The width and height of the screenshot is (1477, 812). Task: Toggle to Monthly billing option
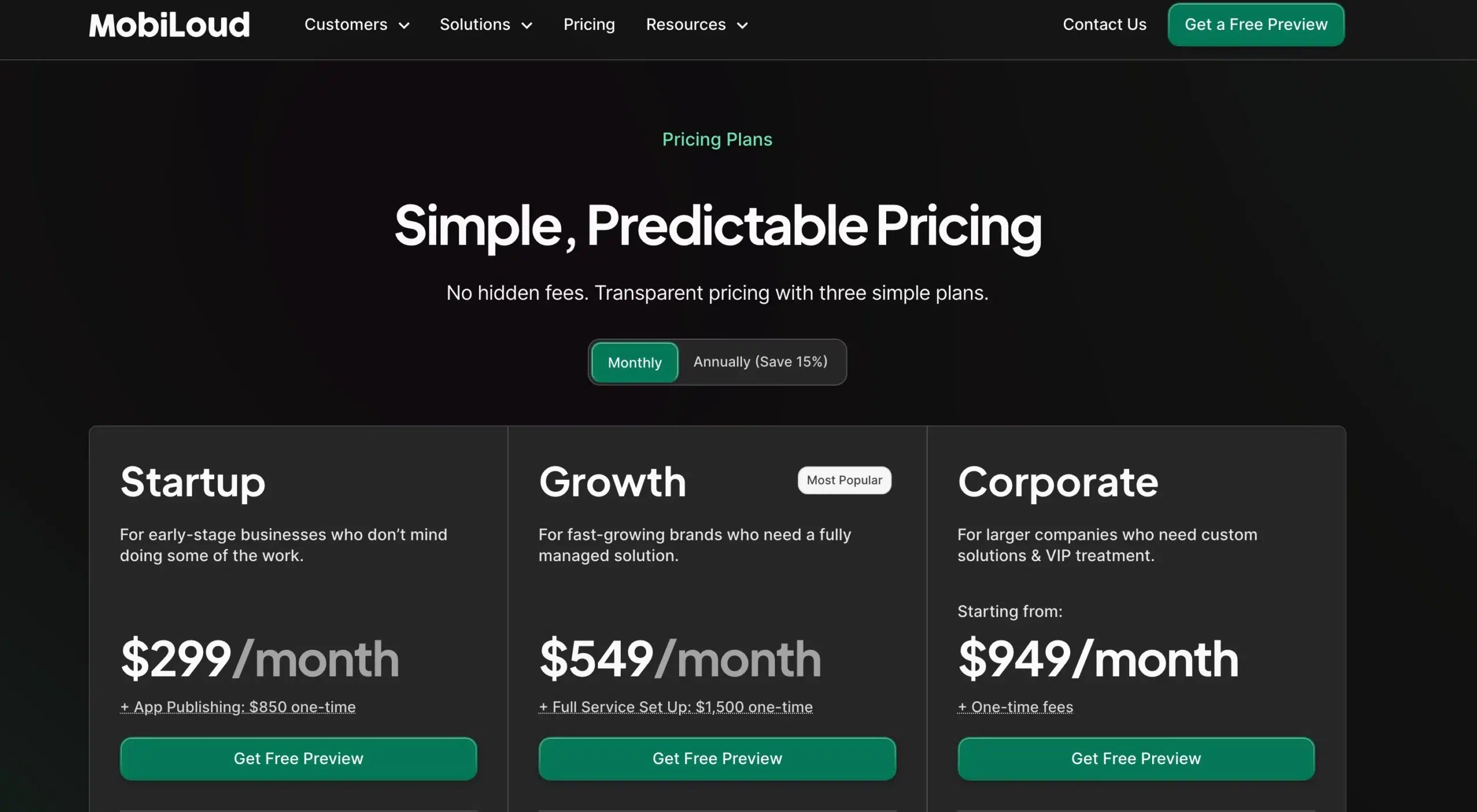click(635, 362)
